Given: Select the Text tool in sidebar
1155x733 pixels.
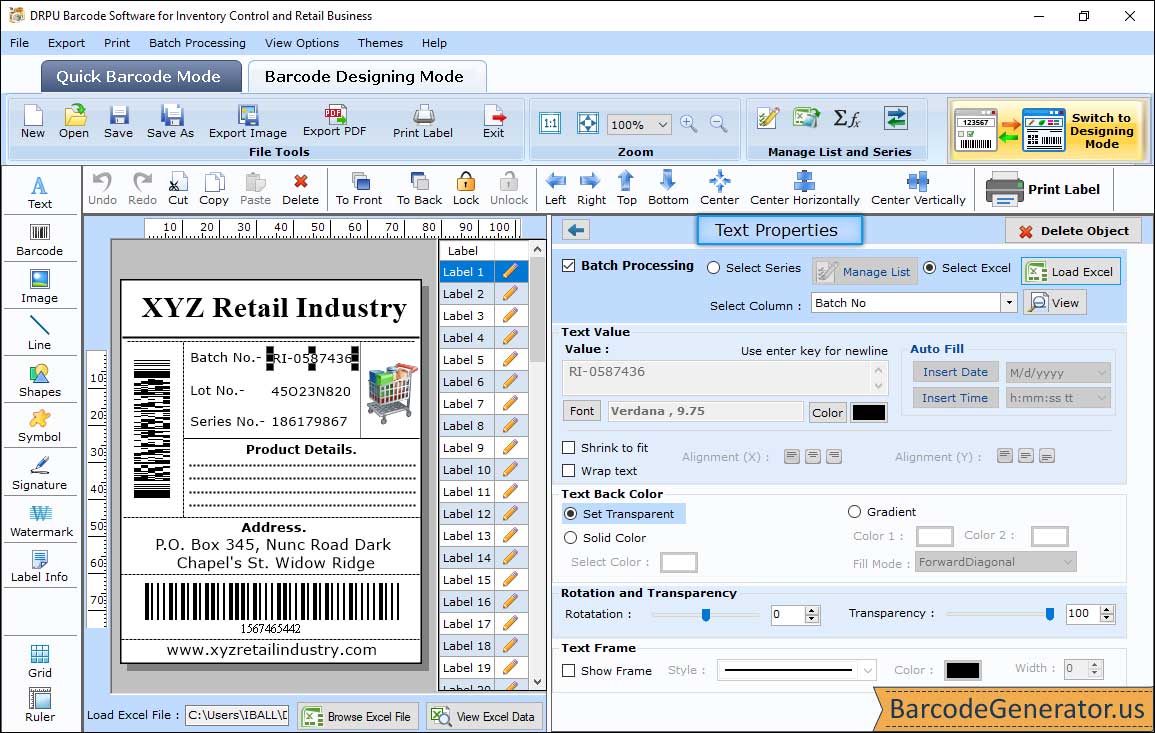Looking at the screenshot, I should [40, 193].
